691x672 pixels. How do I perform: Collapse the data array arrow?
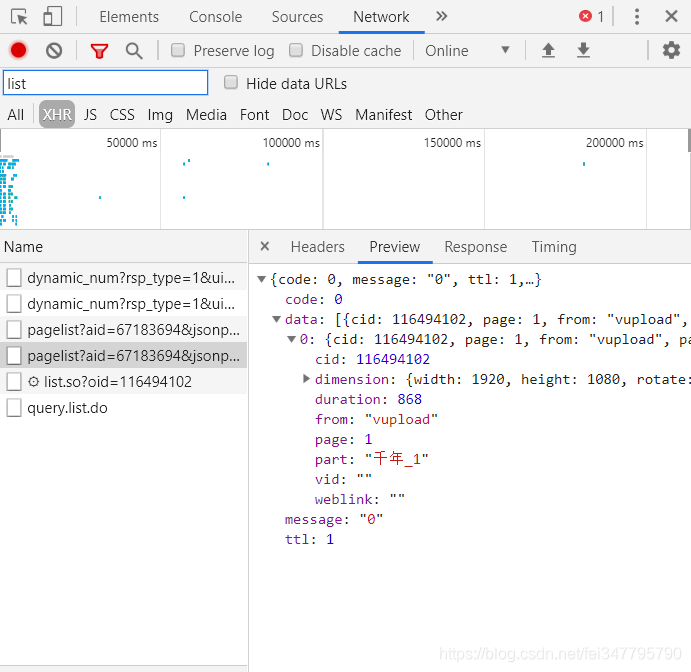click(x=276, y=319)
